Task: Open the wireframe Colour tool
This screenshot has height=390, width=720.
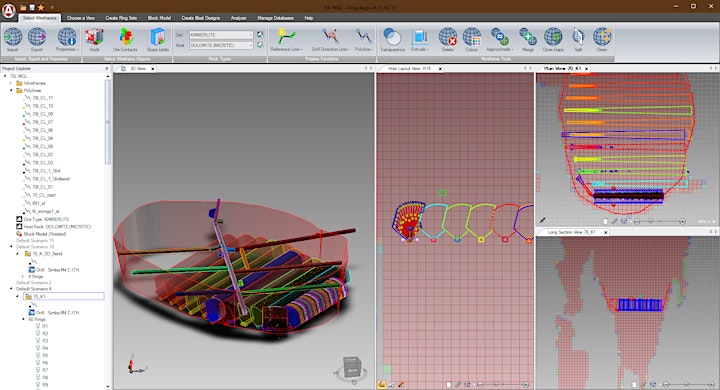Action: pos(472,37)
